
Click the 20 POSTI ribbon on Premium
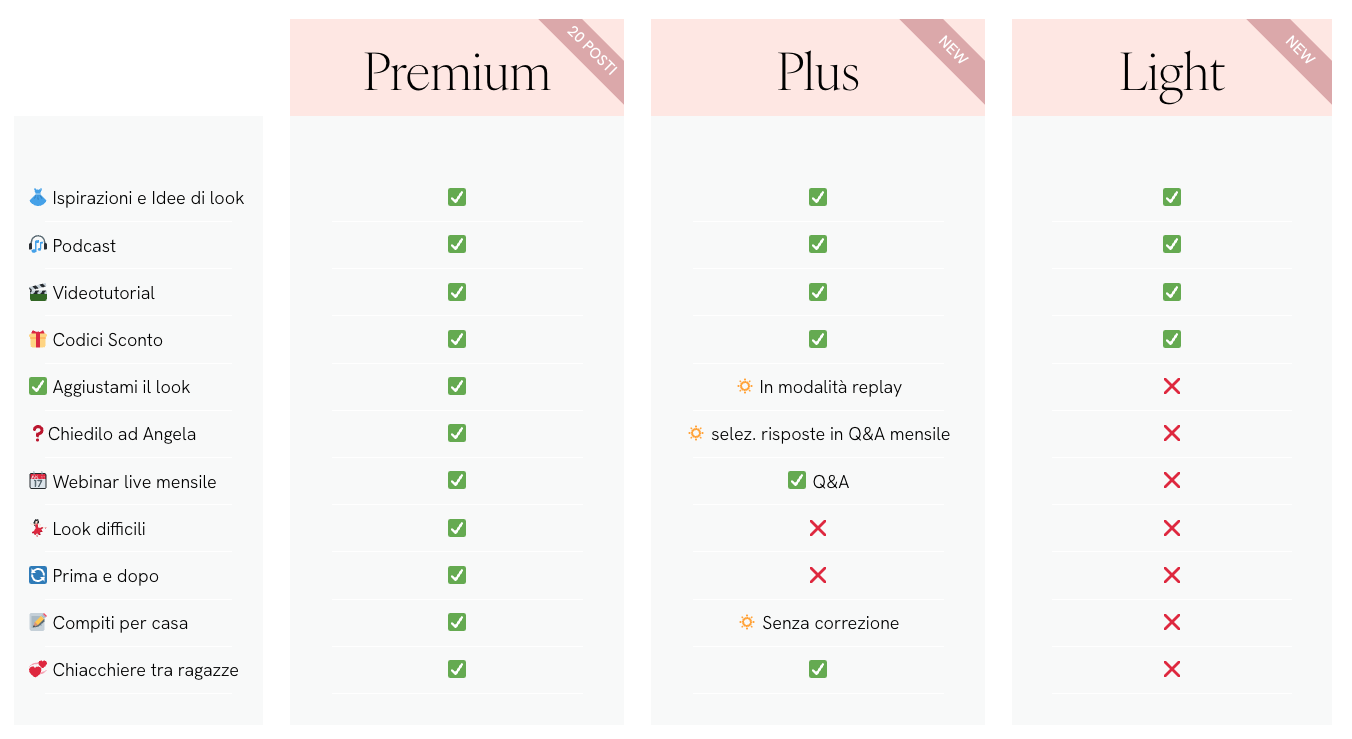click(591, 51)
